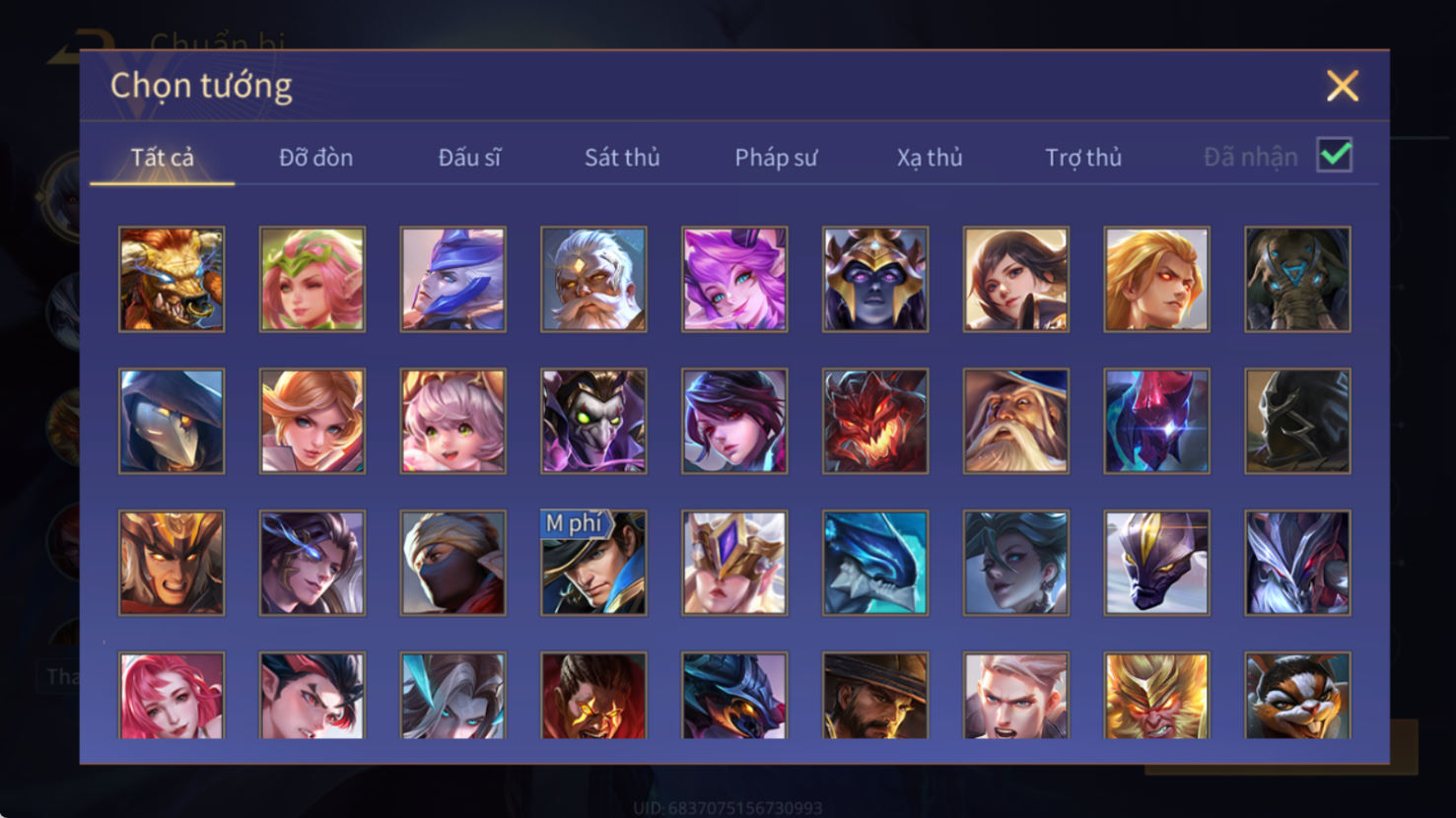
Task: Choose the white-bearded old man hero
Action: click(593, 279)
